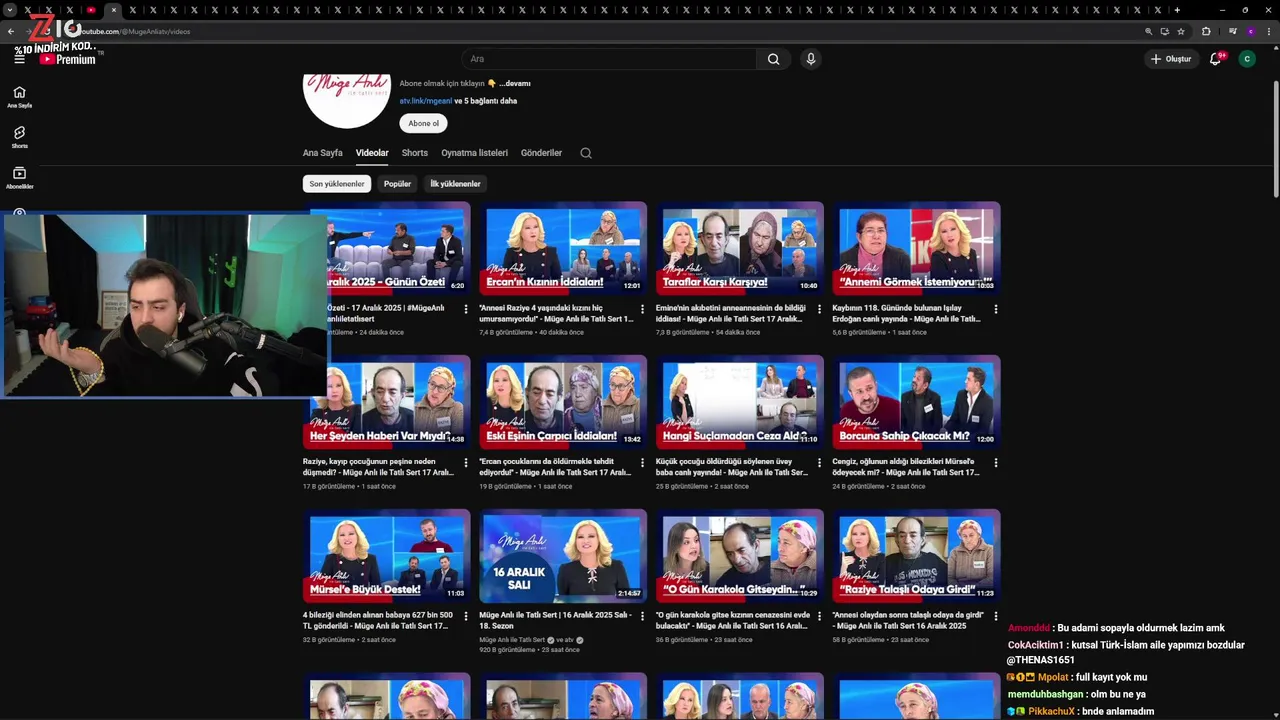Open options for "Annesi olaydan sonra" video
This screenshot has width=1280, height=720.
[995, 616]
